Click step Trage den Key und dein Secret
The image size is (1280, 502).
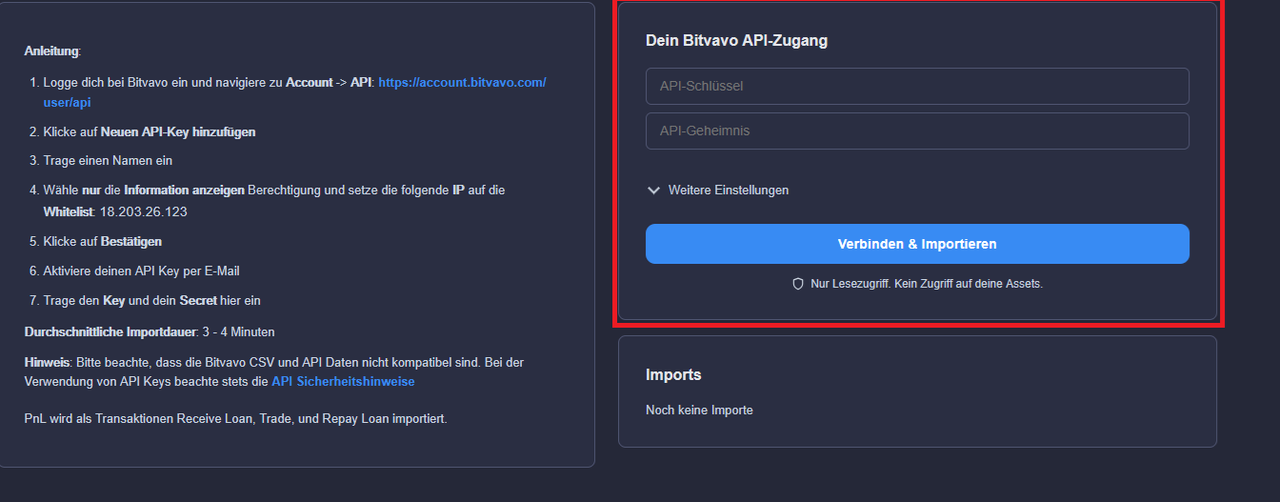click(x=152, y=300)
